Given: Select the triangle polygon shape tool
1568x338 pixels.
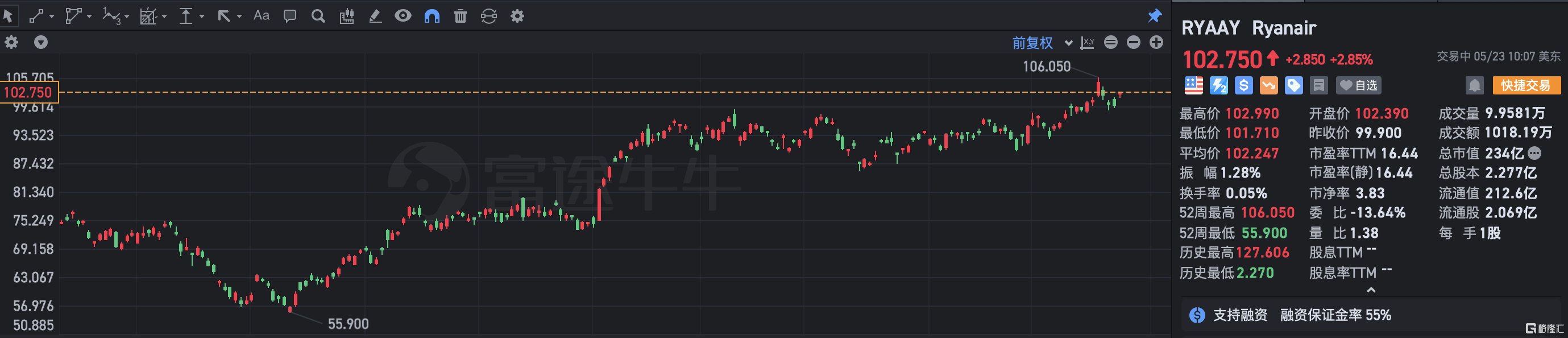Looking at the screenshot, I should click(x=73, y=16).
